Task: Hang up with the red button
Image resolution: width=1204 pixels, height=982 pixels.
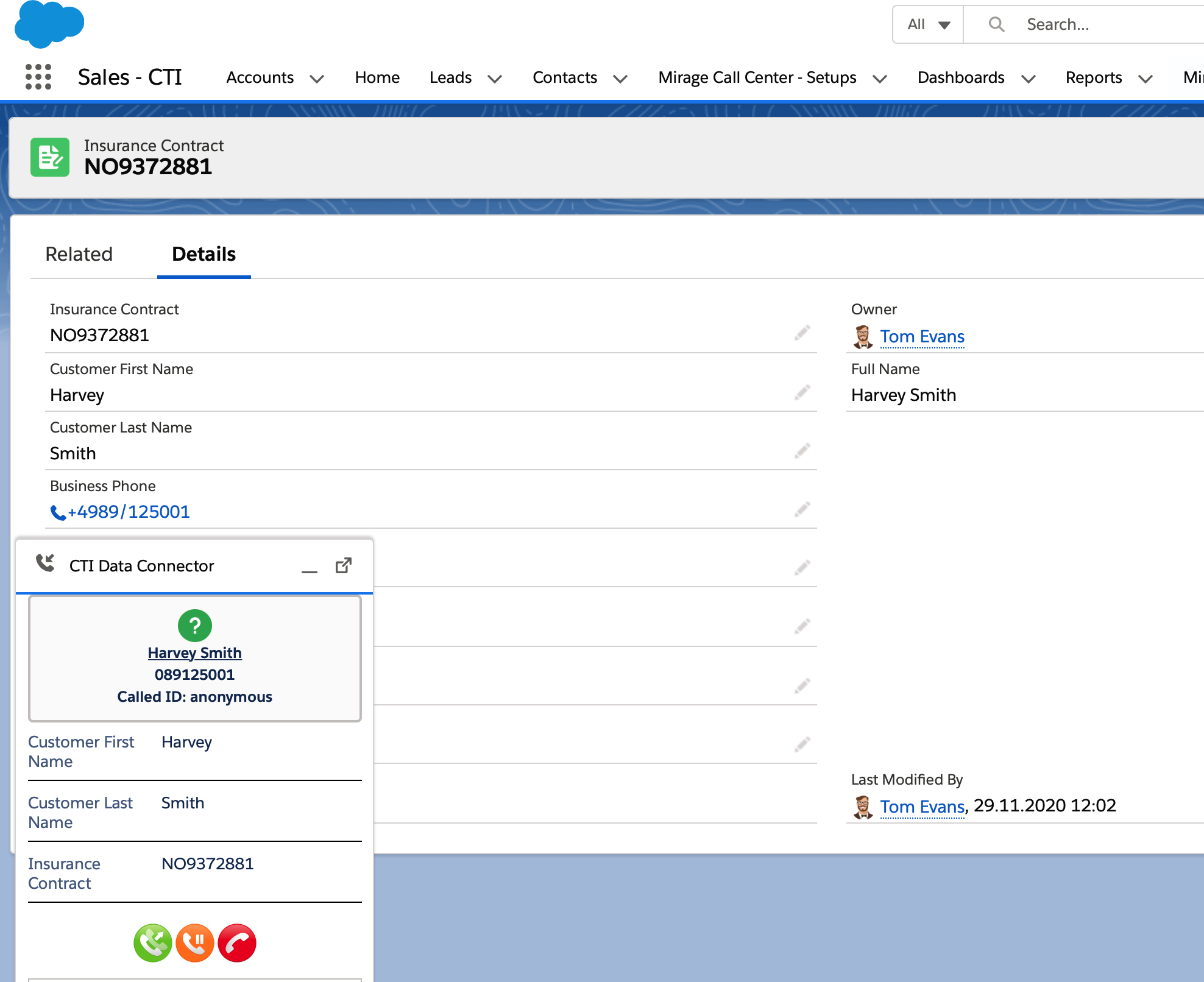Action: [237, 943]
